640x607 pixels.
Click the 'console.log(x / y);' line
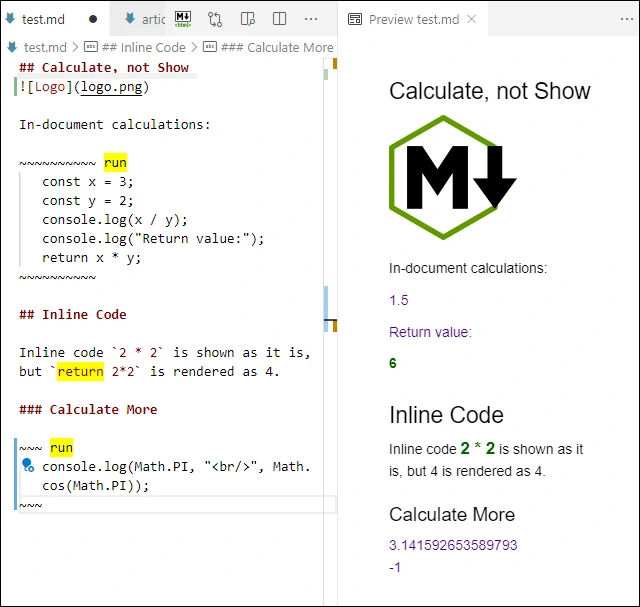click(x=115, y=220)
